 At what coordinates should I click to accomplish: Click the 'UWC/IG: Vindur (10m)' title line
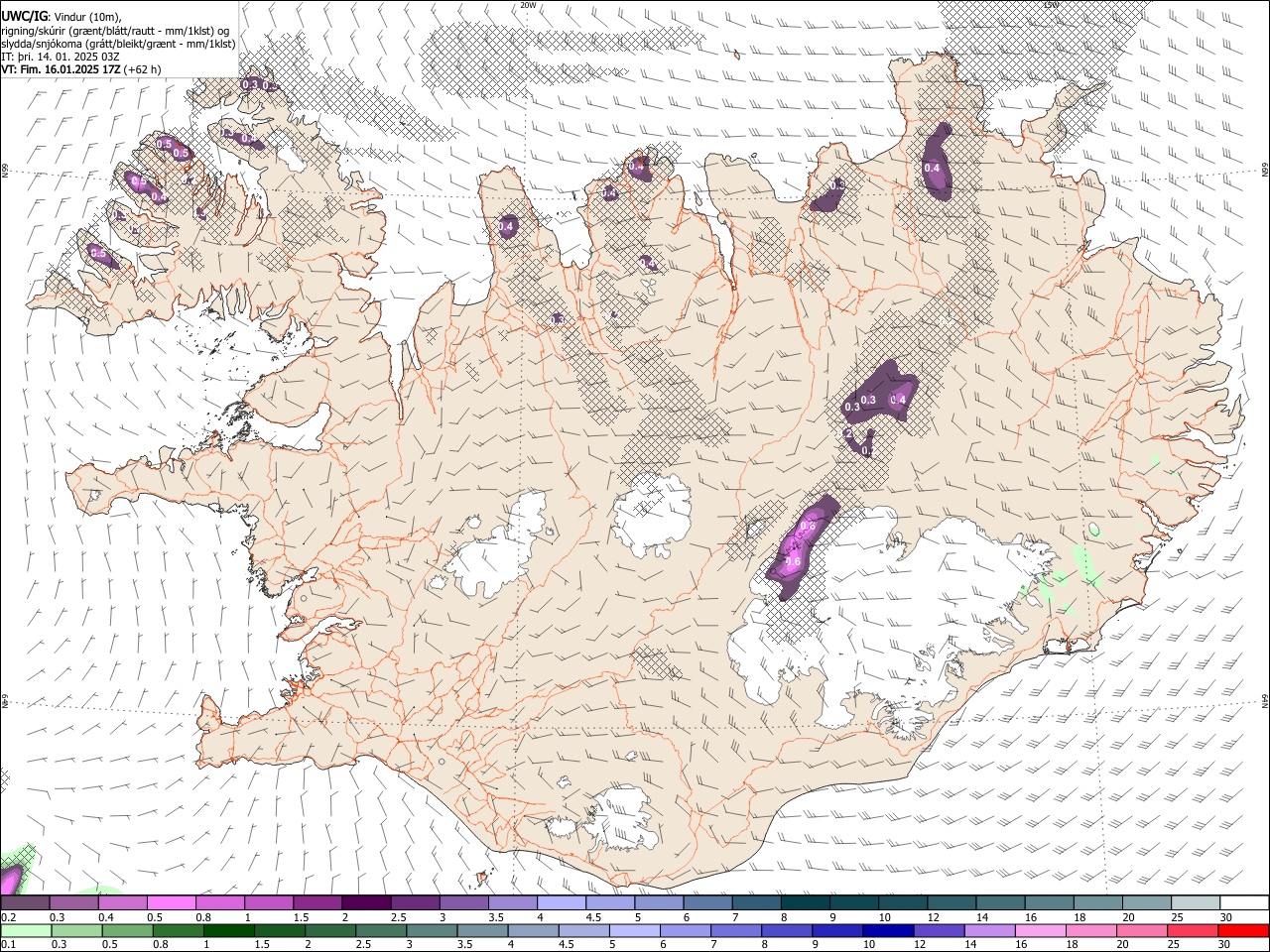62,17
